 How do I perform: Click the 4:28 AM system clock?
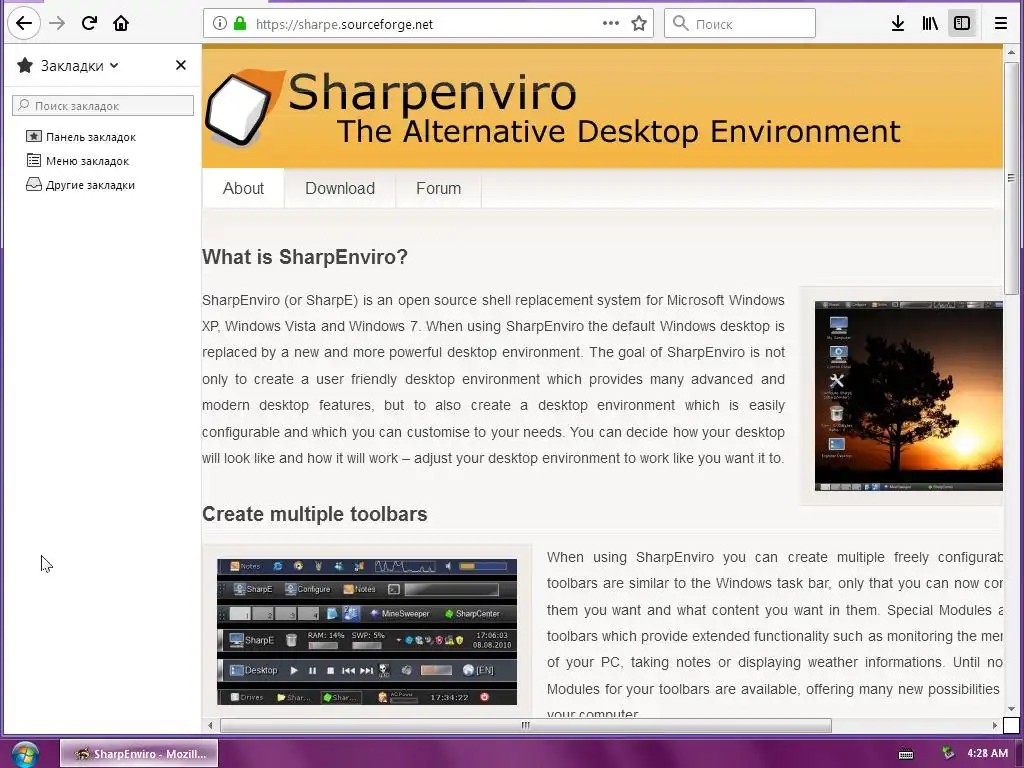click(x=987, y=753)
